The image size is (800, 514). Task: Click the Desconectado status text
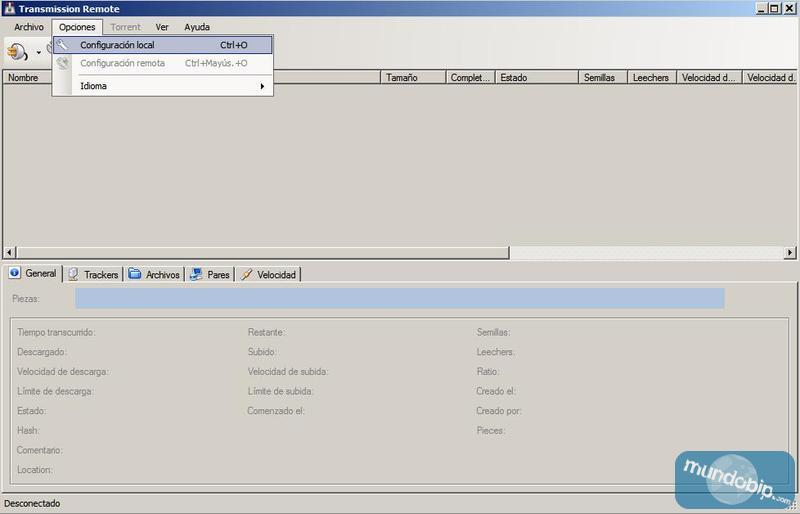(32, 503)
